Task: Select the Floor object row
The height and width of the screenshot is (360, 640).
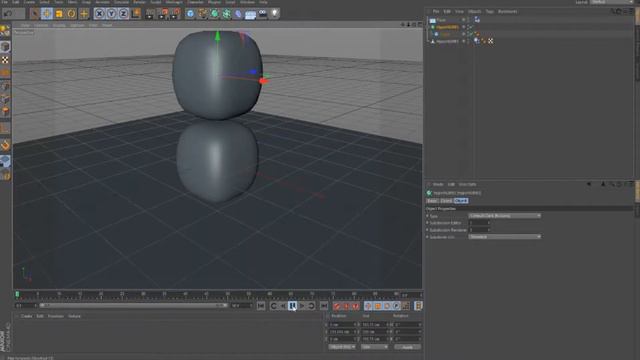Action: (441, 20)
